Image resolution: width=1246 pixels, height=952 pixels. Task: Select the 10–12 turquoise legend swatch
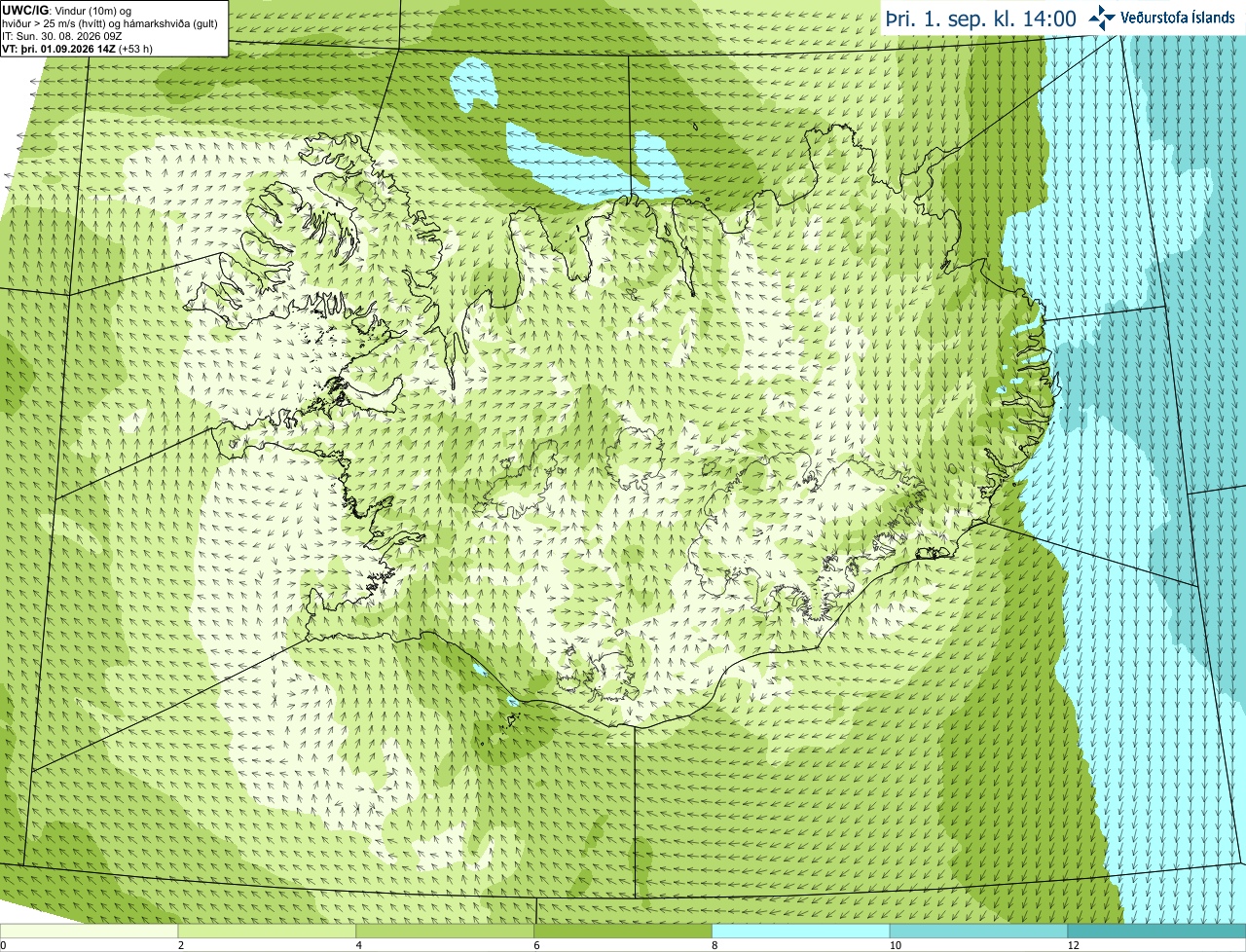pyautogui.click(x=978, y=931)
